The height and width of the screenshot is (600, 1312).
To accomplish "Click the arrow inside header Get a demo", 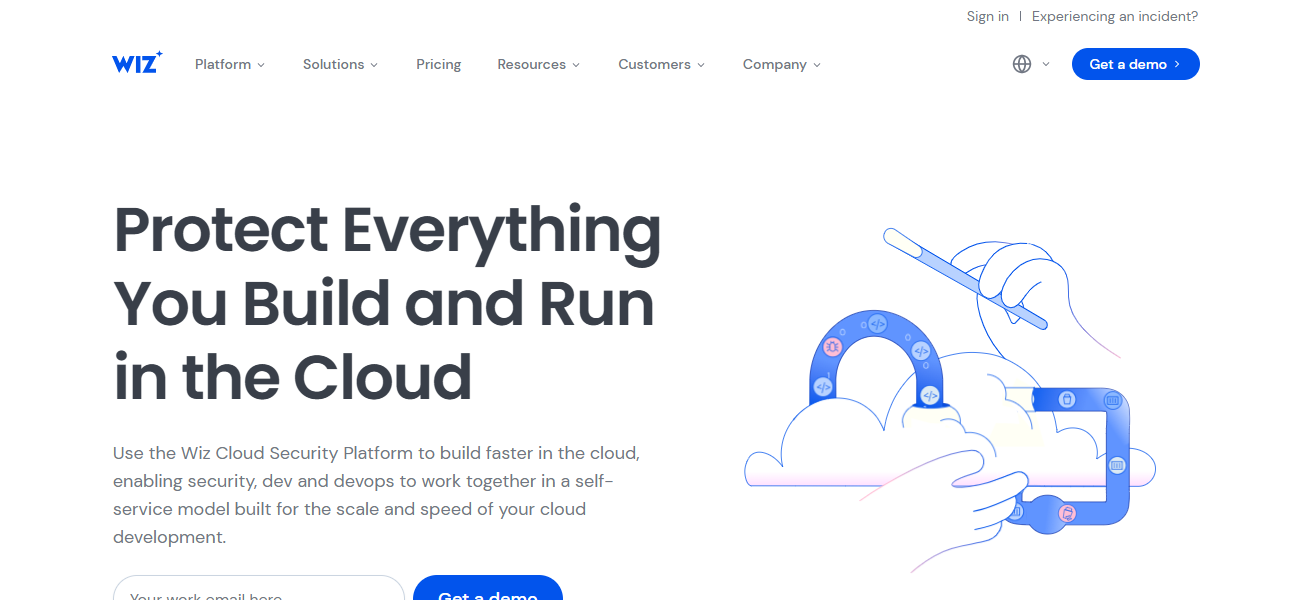I will coord(1177,64).
